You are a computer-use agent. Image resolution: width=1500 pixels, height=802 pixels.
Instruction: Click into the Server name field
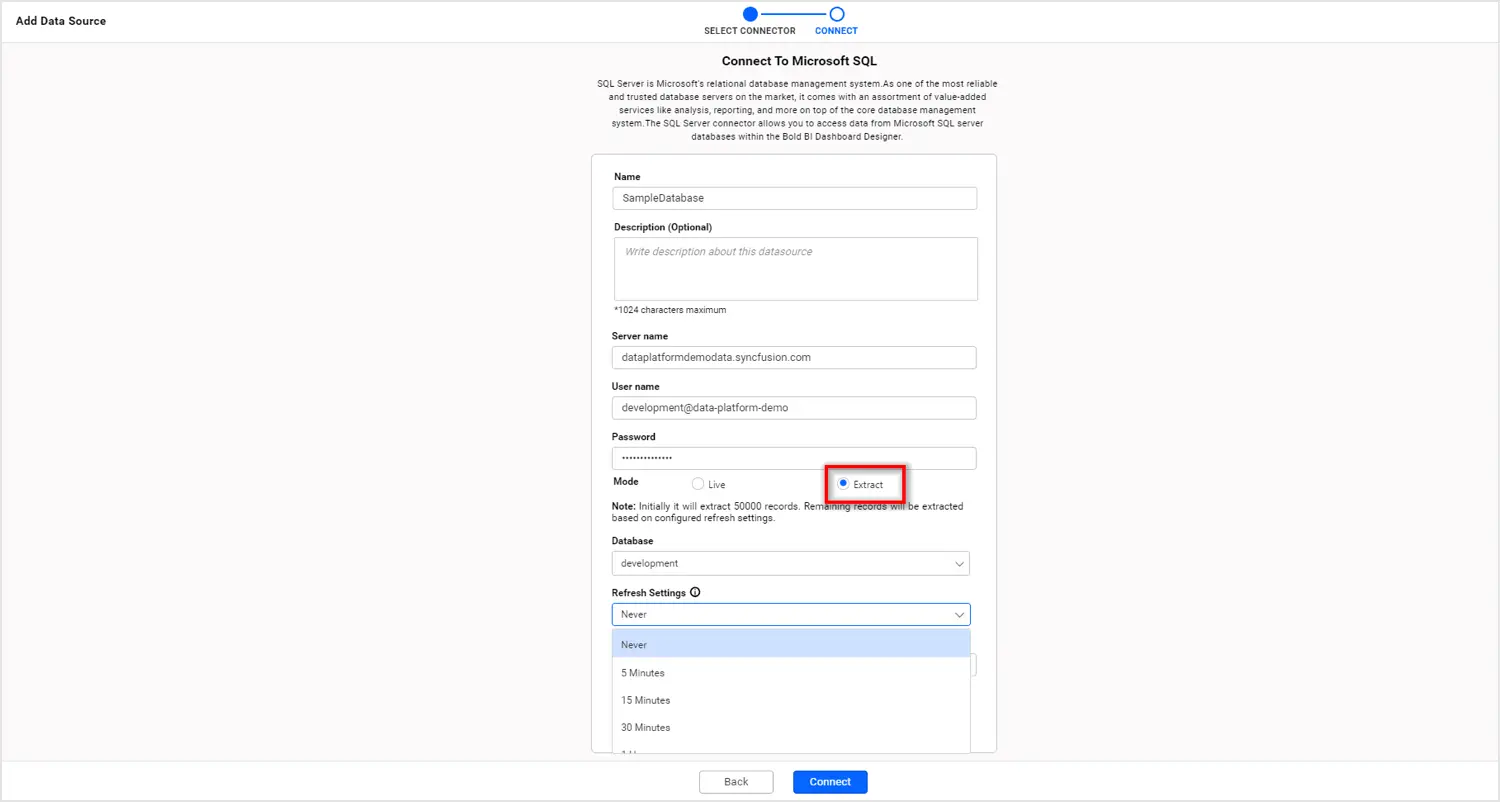click(x=794, y=357)
